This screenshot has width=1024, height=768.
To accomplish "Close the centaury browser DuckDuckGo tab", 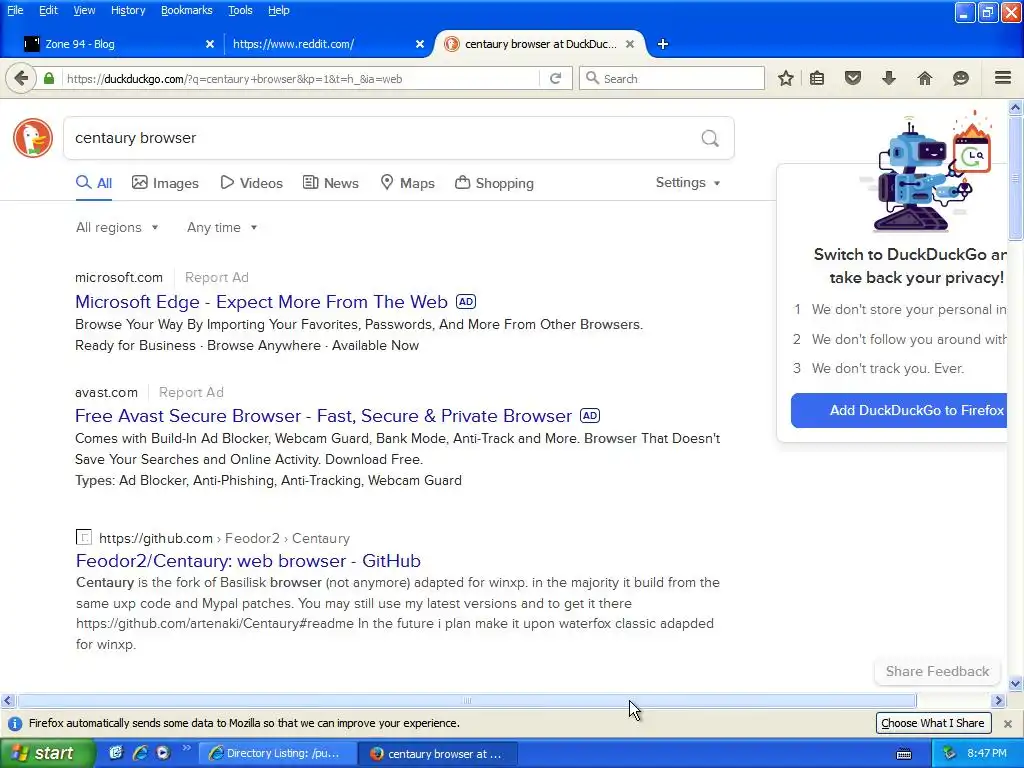I will click(630, 44).
